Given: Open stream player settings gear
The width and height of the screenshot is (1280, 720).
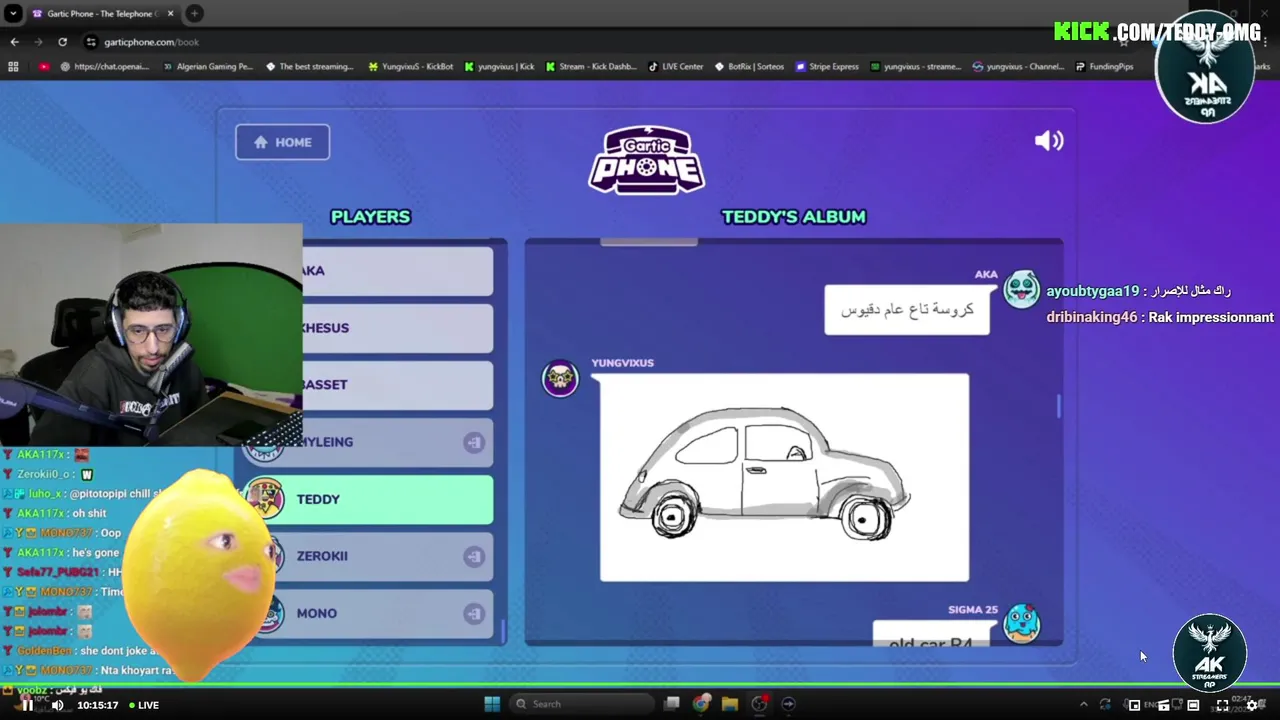Looking at the screenshot, I should coord(1251,705).
